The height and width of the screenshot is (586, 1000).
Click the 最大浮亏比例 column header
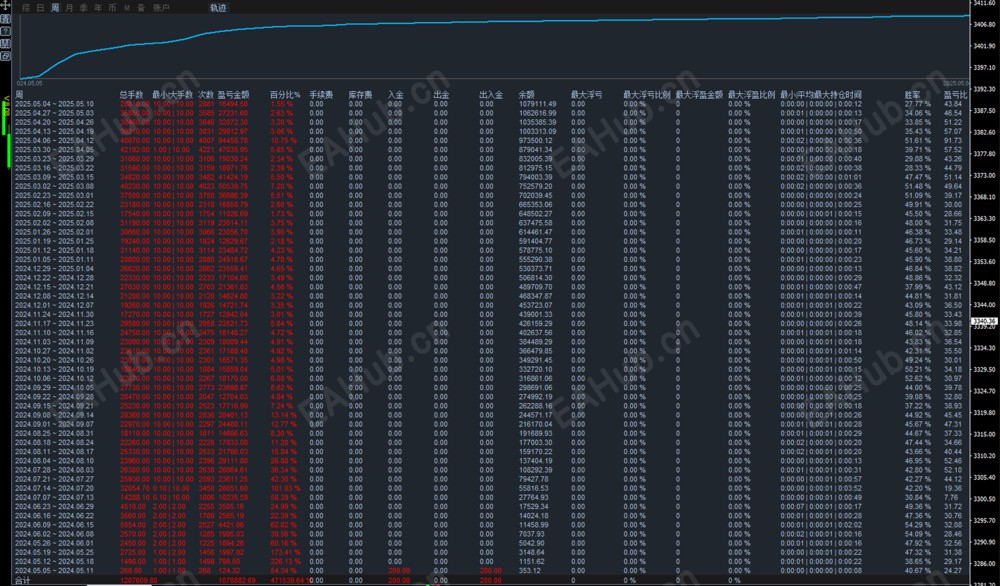(x=647, y=94)
